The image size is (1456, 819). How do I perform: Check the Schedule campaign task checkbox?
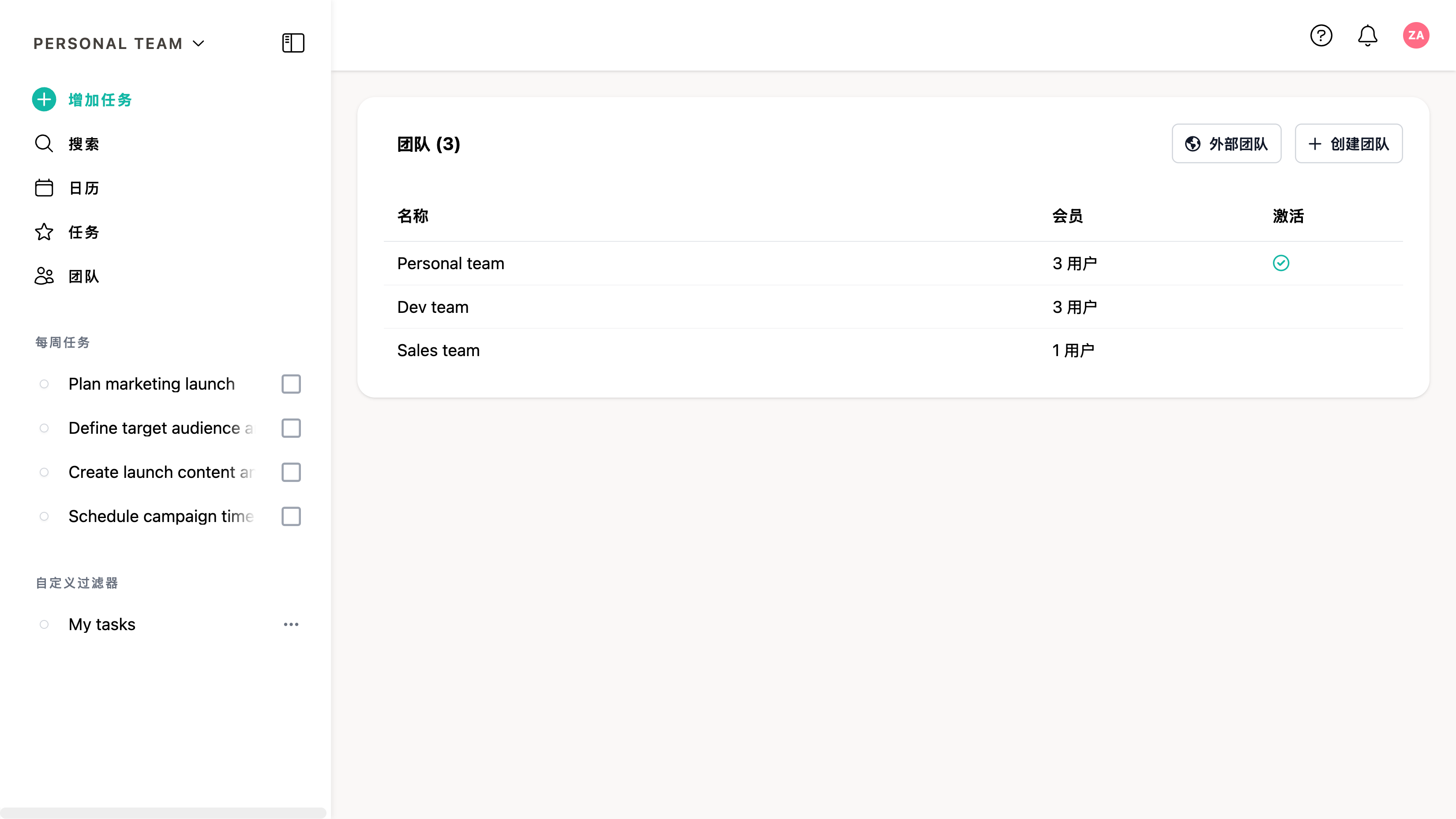(x=291, y=516)
